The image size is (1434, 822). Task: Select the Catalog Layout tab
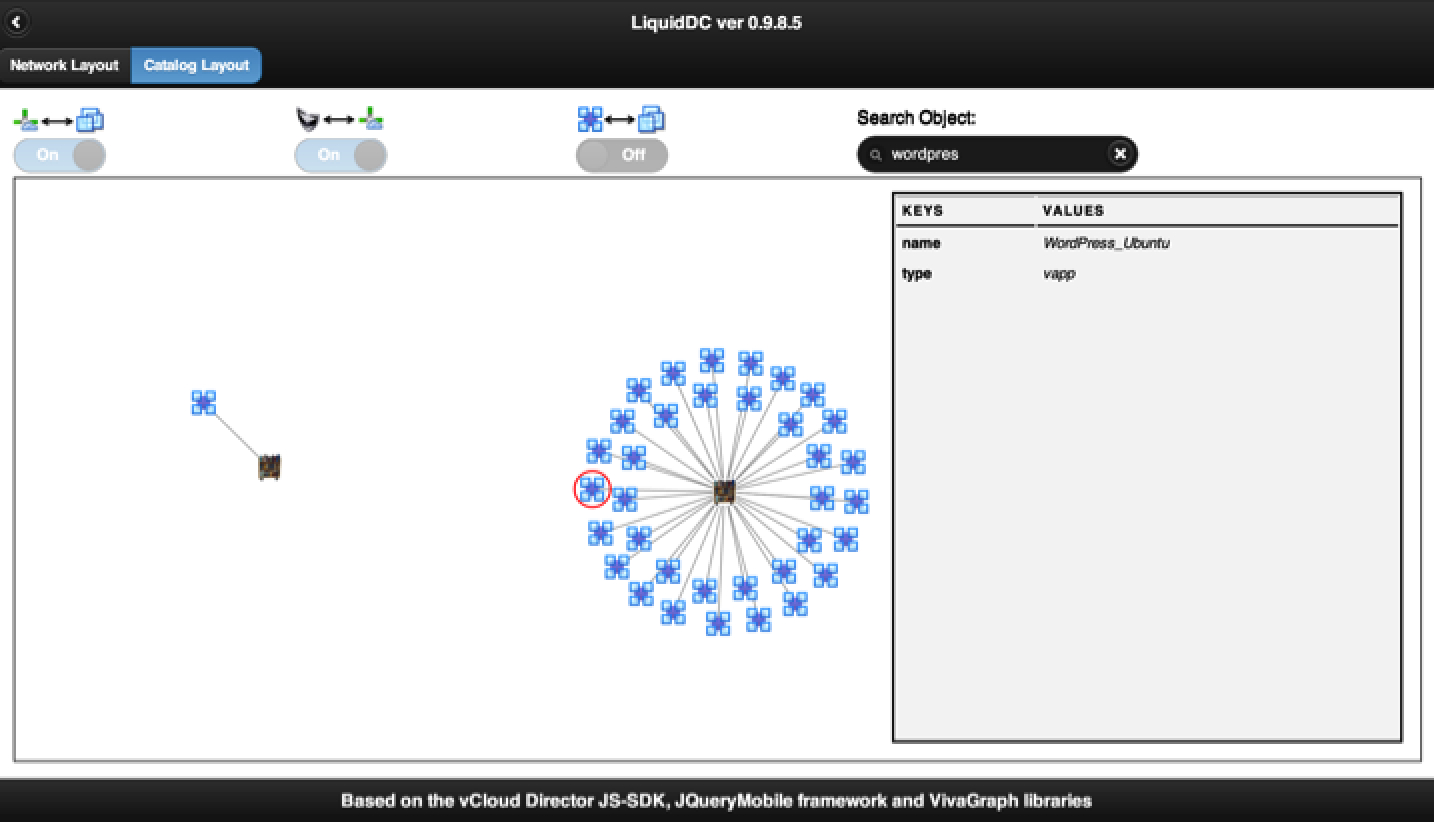coord(196,65)
